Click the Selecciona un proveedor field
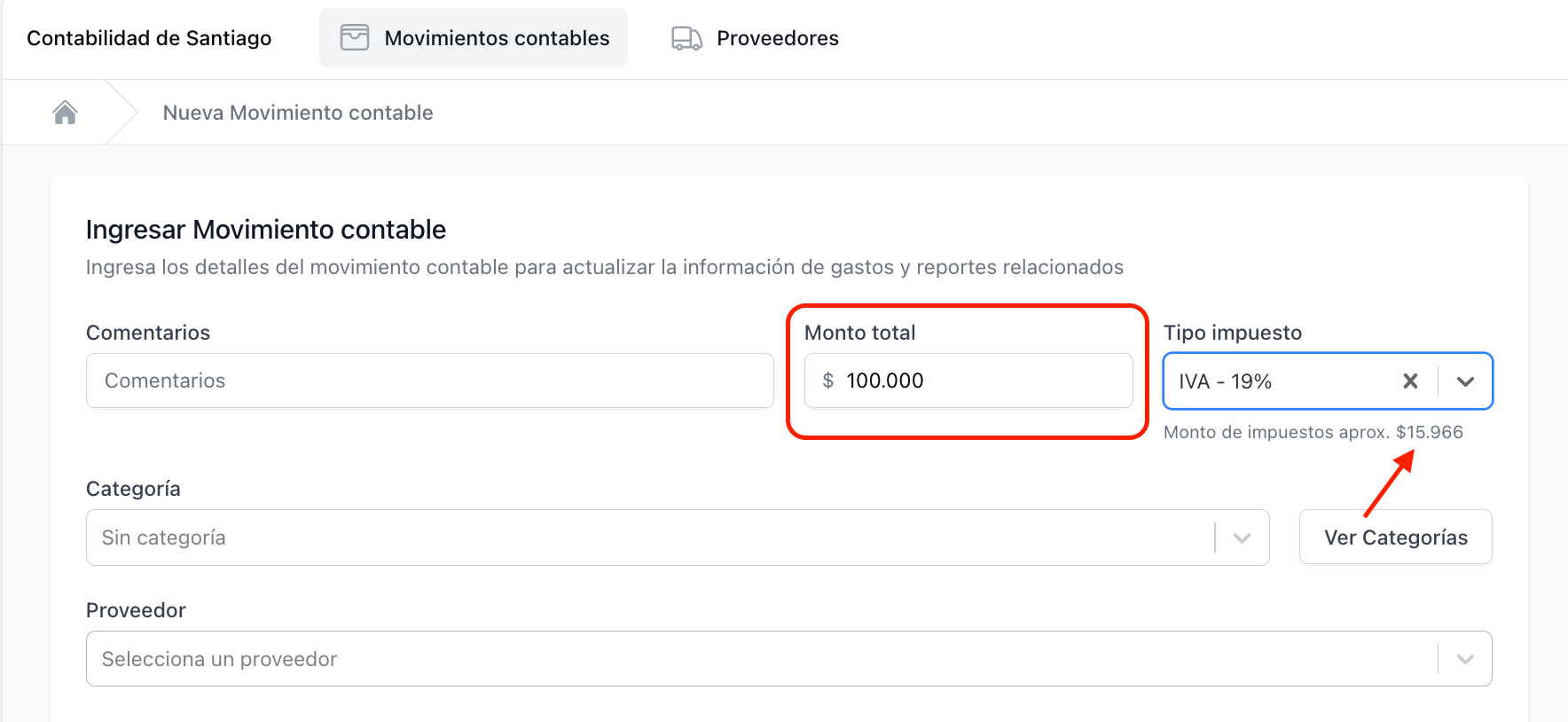The height and width of the screenshot is (722, 1568). 789,659
